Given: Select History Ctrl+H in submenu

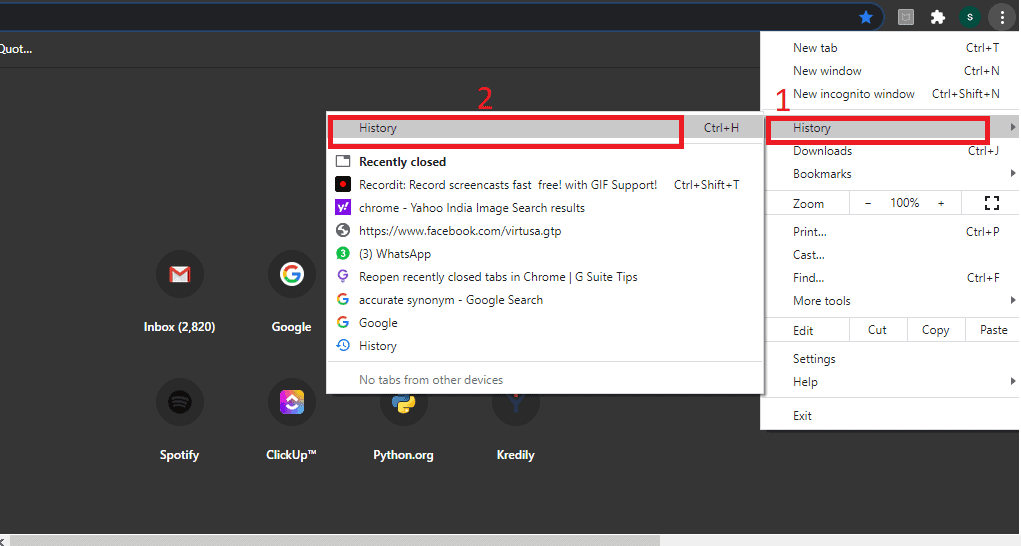Looking at the screenshot, I should (x=544, y=128).
